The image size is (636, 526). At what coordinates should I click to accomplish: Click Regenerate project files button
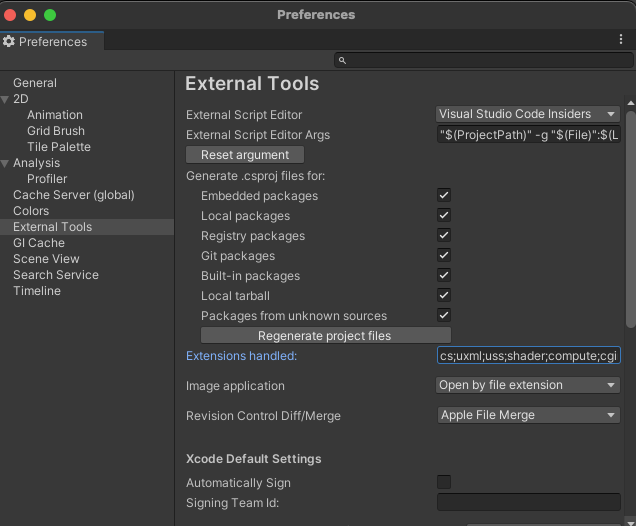click(325, 335)
